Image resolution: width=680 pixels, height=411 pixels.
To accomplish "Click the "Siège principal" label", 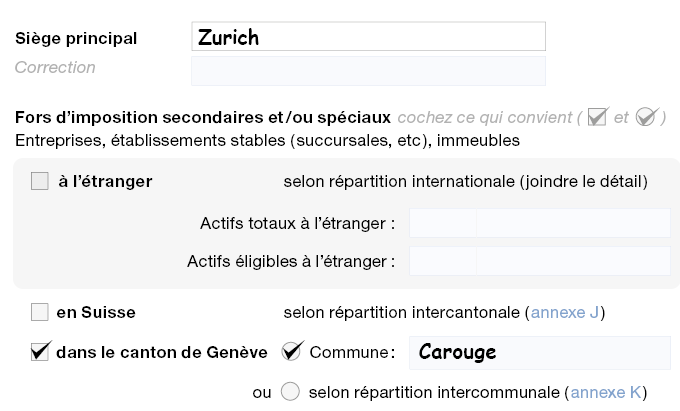I will [76, 39].
